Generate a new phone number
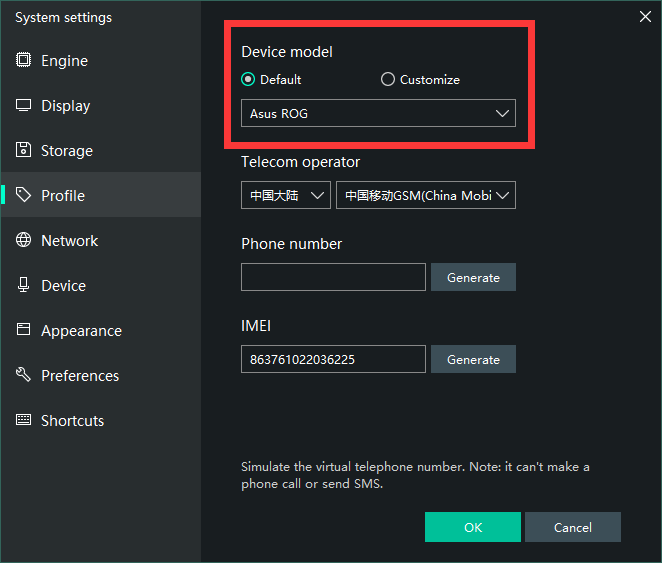 coord(473,277)
